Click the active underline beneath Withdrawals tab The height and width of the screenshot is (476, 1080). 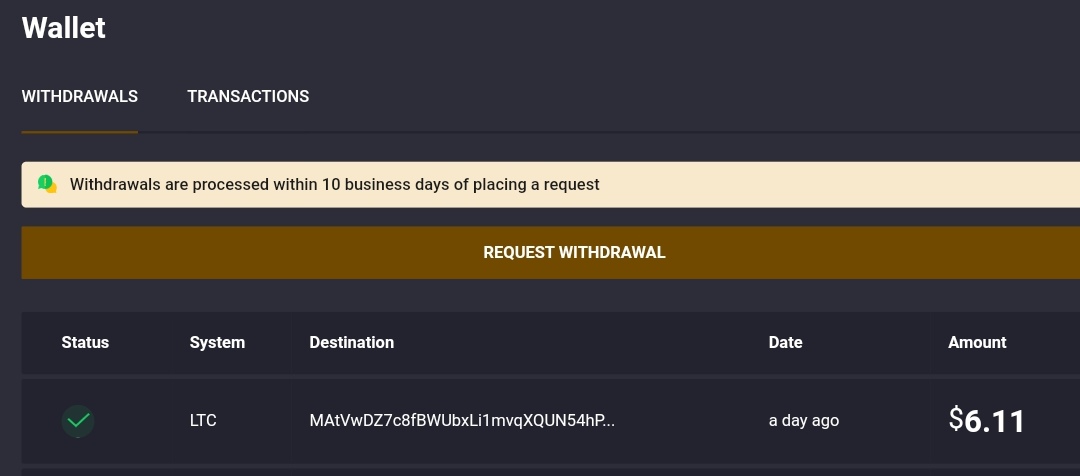tap(79, 132)
